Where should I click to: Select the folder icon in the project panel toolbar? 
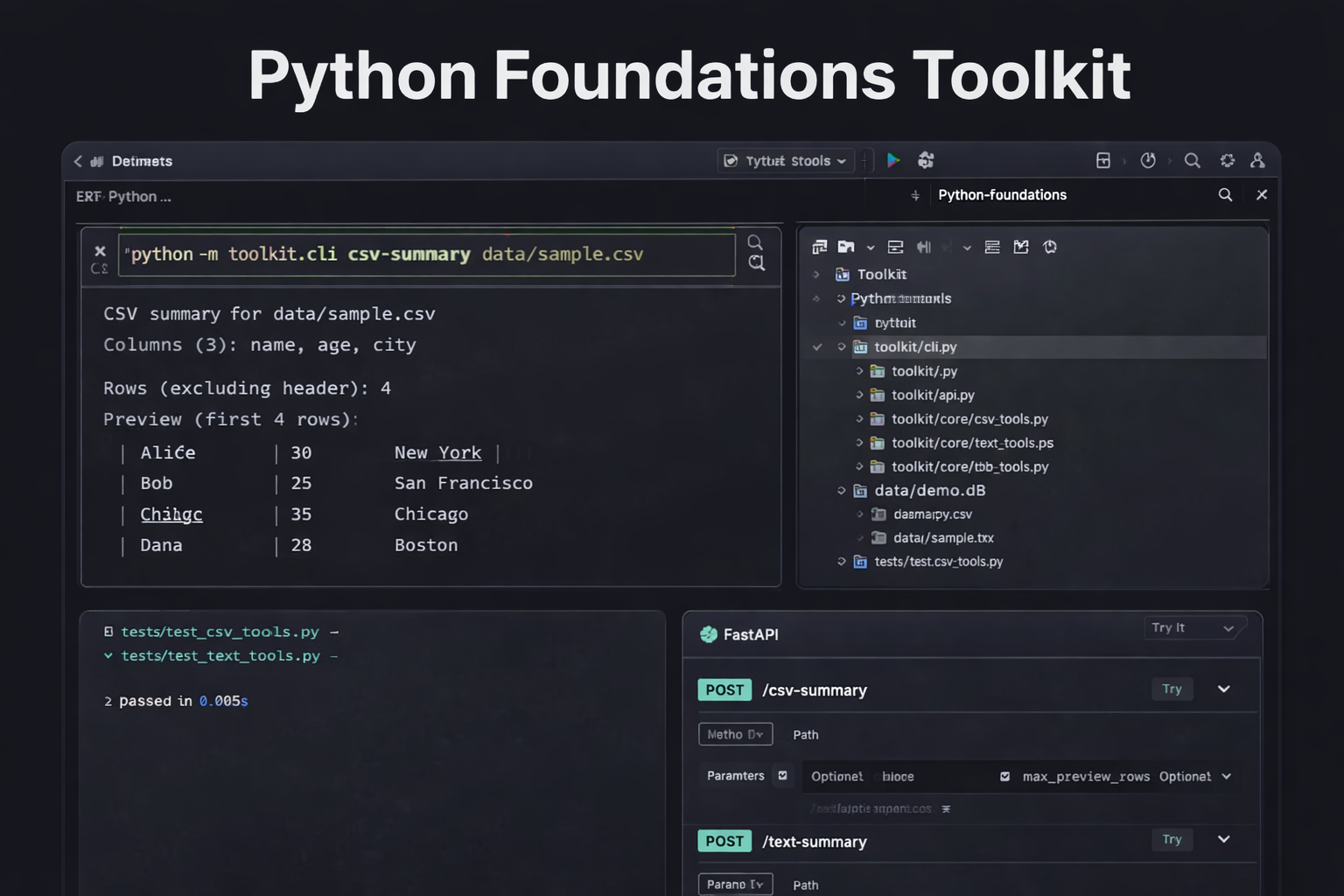847,247
